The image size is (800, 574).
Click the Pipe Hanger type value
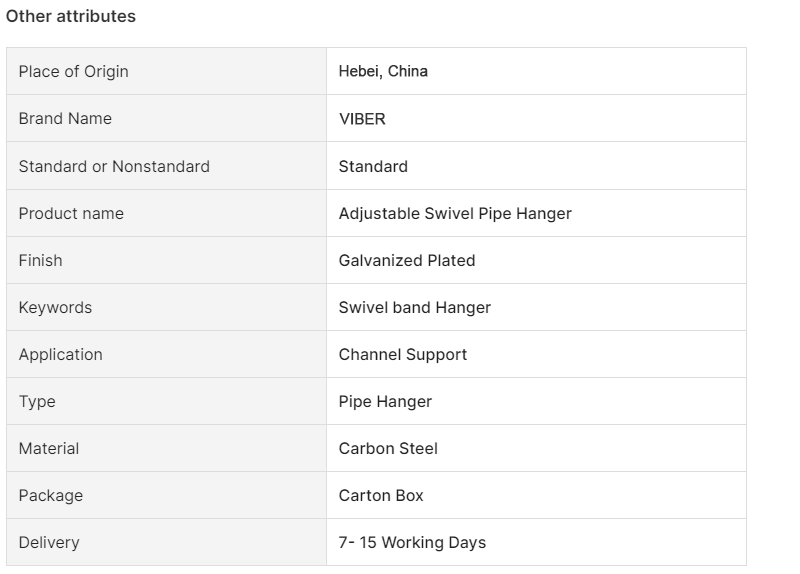coord(385,402)
